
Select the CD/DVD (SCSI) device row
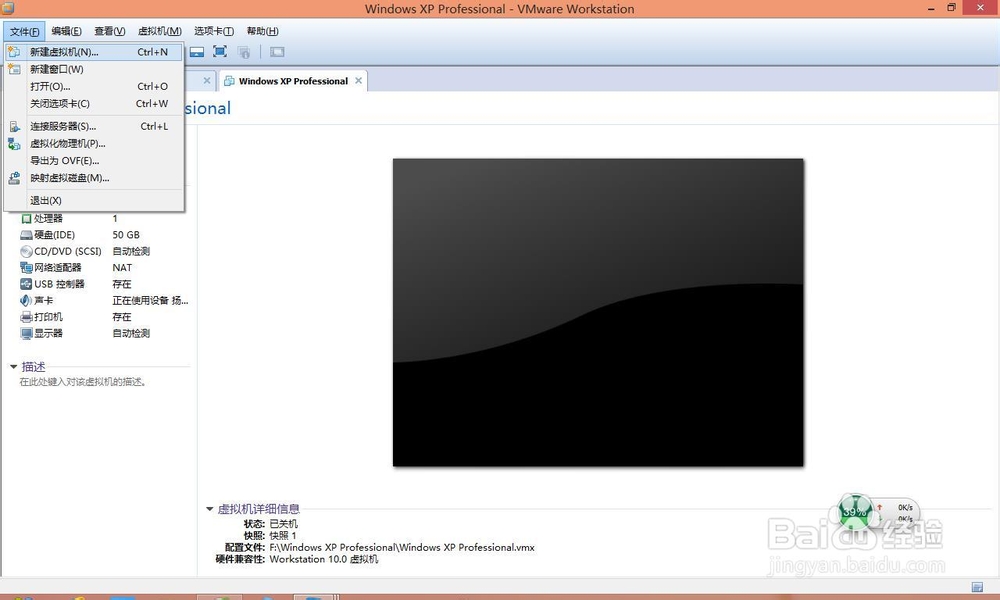105,251
